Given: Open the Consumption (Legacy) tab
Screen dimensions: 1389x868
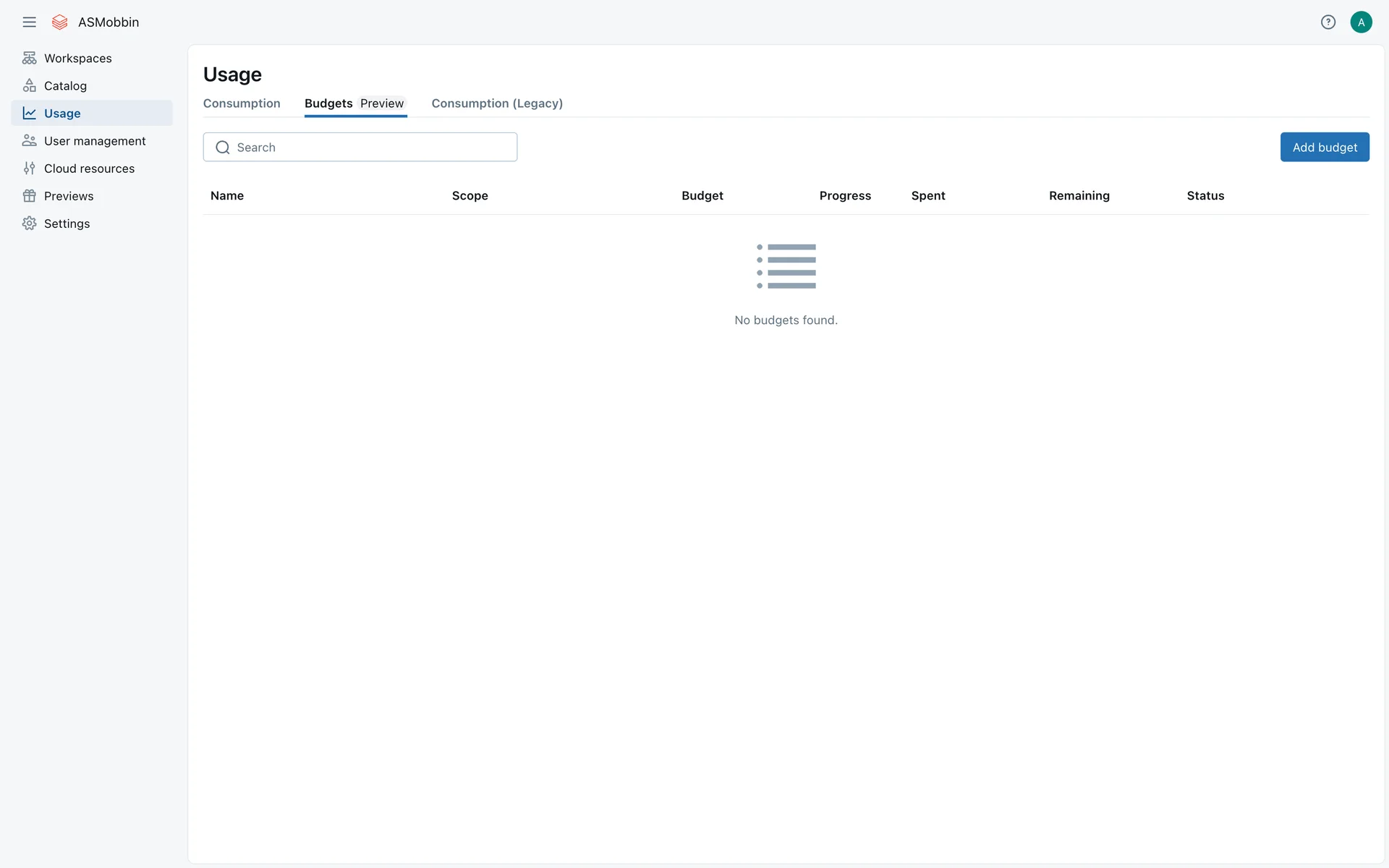Looking at the screenshot, I should point(497,103).
